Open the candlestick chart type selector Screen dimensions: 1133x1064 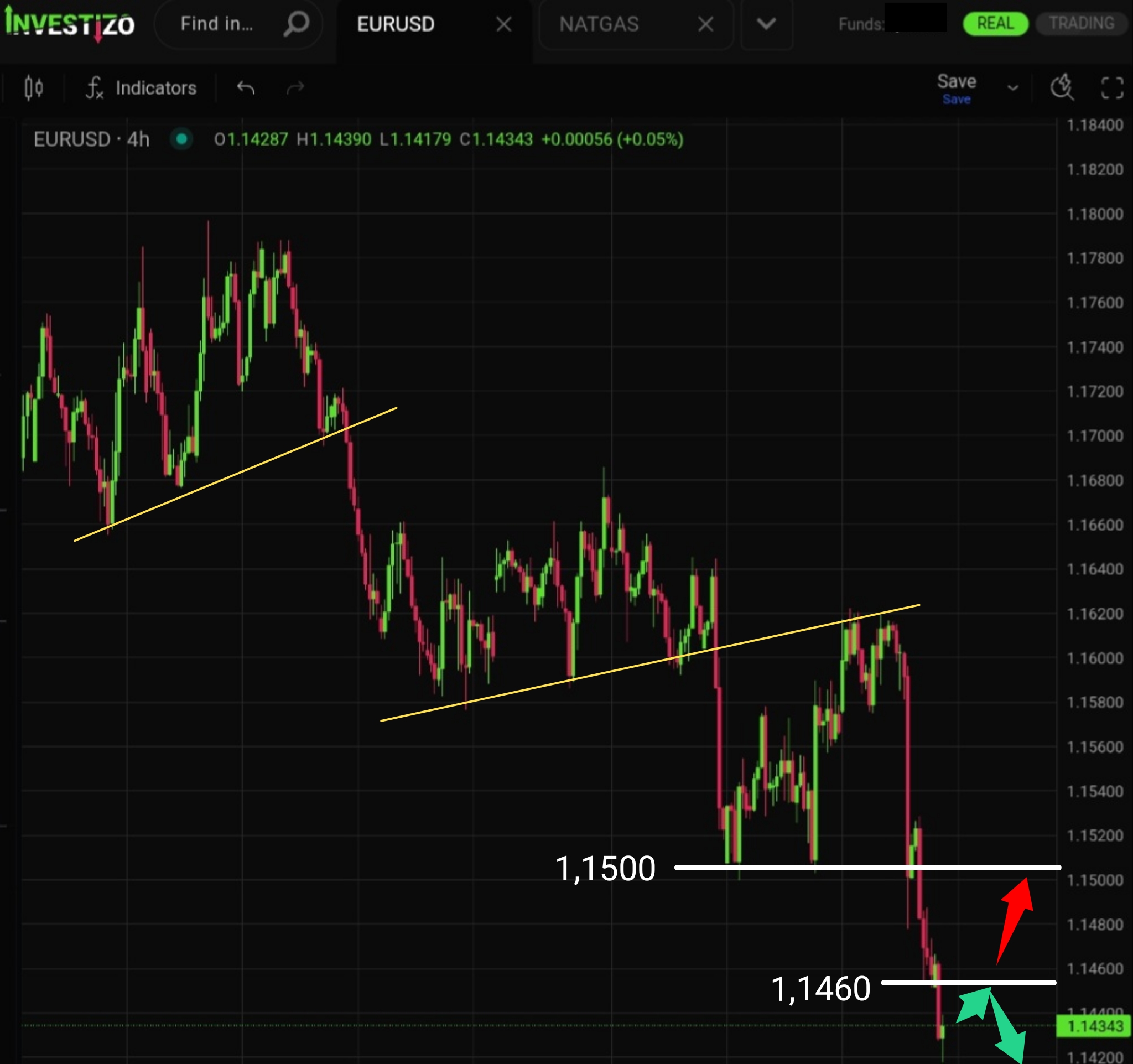click(34, 88)
